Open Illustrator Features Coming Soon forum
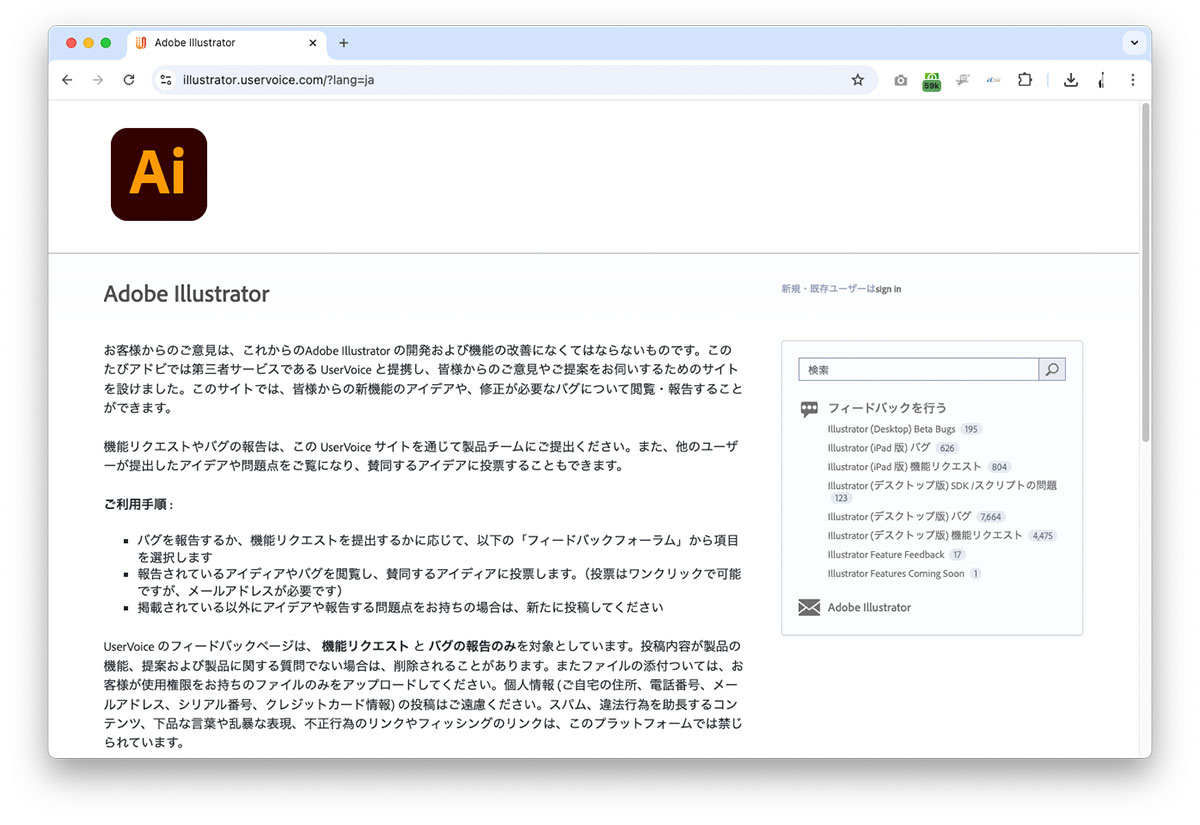Viewport: 1200px width, 825px height. pos(896,574)
